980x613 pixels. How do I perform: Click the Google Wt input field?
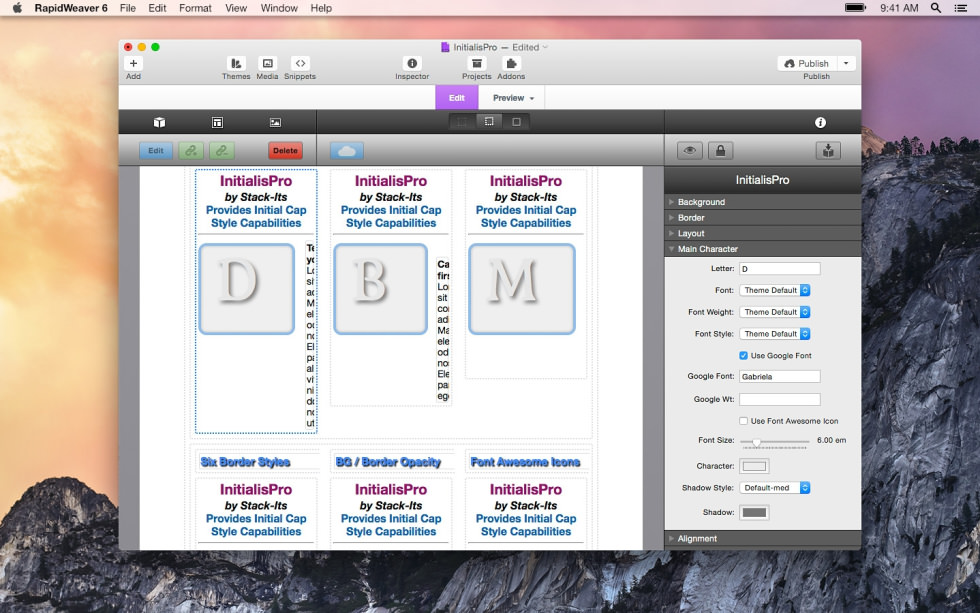(x=779, y=399)
